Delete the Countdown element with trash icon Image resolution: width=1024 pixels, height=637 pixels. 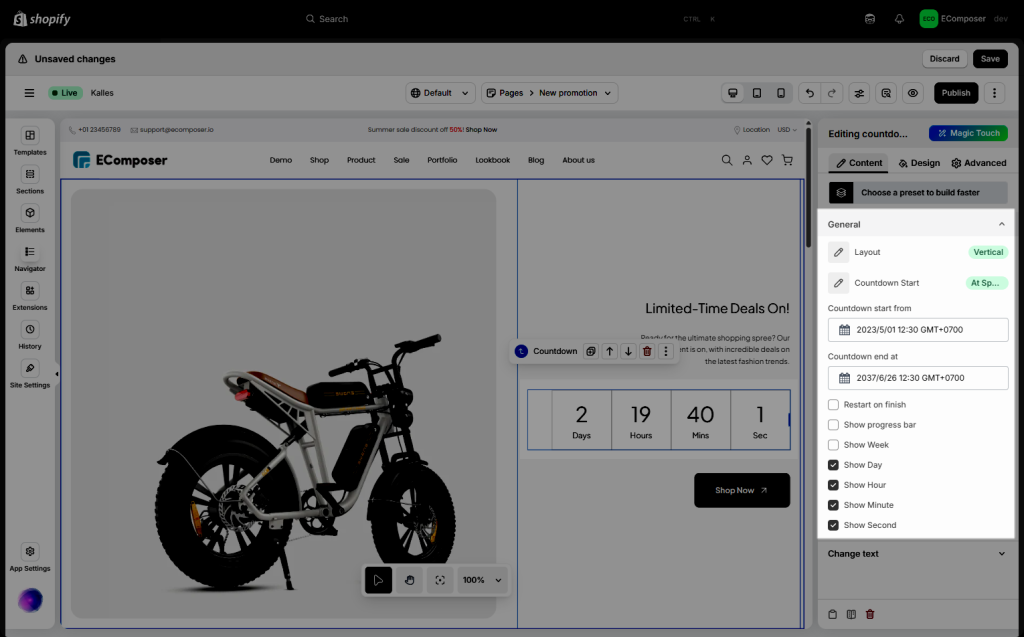point(647,351)
